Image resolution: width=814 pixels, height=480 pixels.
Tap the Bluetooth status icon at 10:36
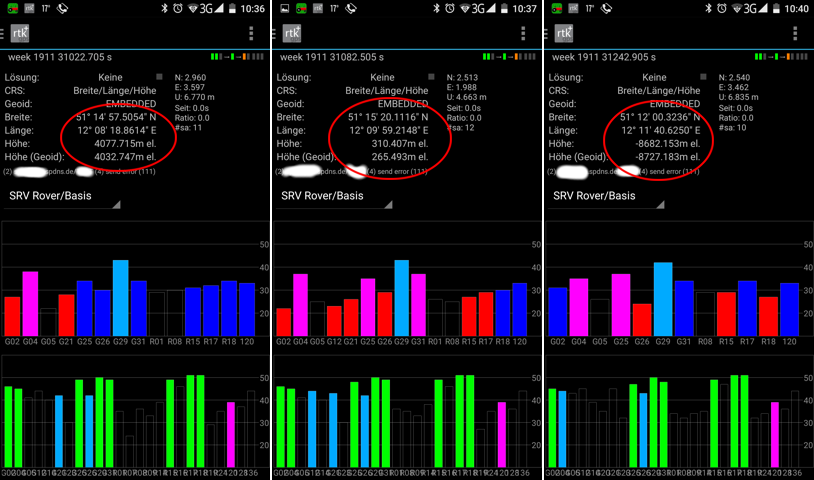[x=164, y=8]
